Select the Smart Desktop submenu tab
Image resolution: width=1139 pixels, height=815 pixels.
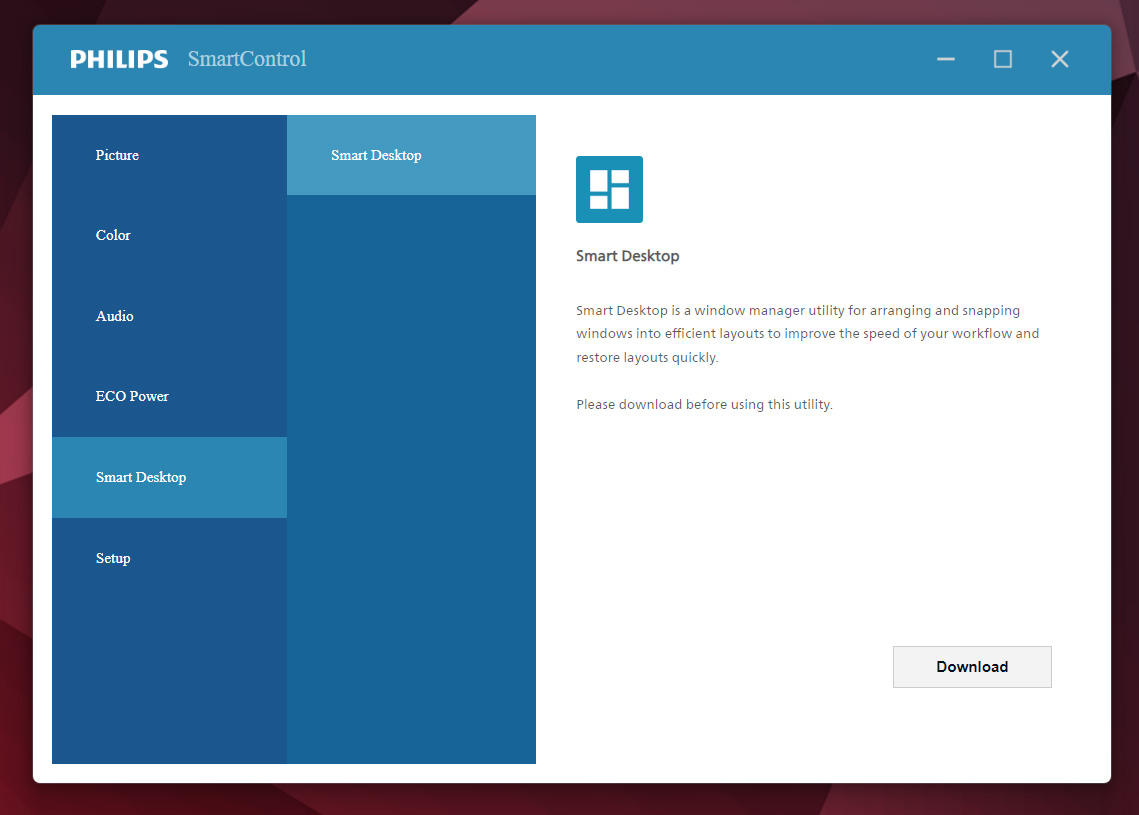pos(376,155)
